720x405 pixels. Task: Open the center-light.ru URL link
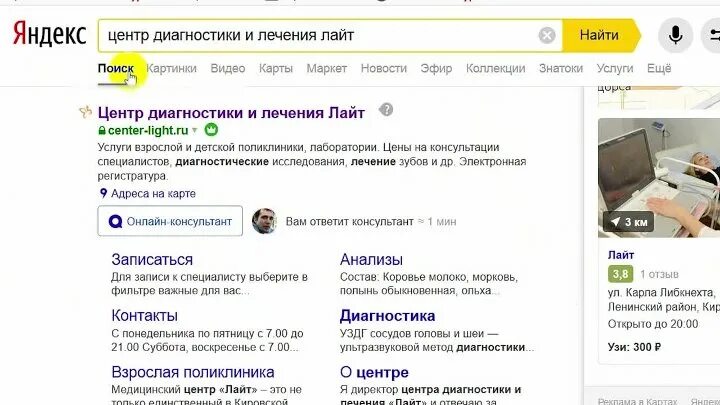(x=148, y=130)
